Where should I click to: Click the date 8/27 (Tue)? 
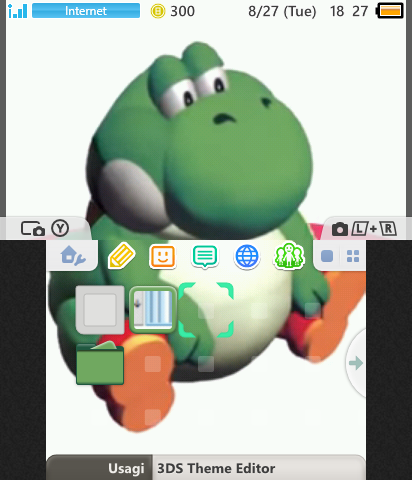tap(282, 11)
